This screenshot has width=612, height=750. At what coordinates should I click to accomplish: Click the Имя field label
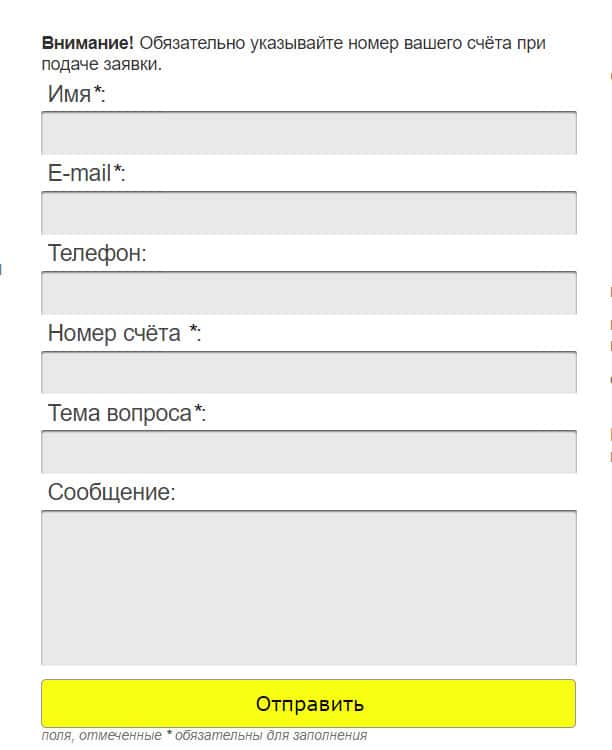69,95
